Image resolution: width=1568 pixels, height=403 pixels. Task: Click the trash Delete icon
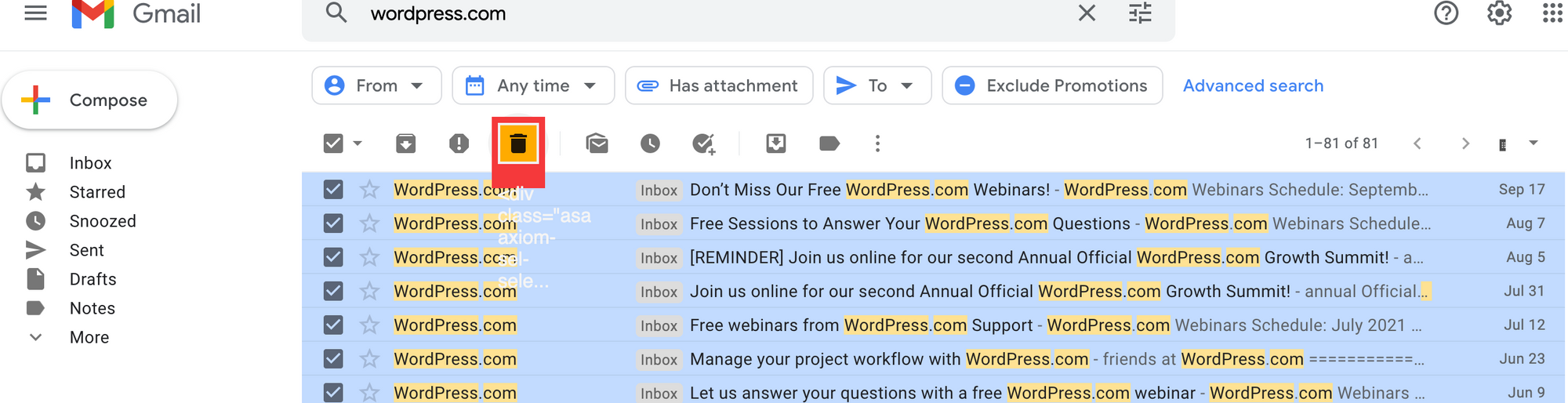coord(517,143)
